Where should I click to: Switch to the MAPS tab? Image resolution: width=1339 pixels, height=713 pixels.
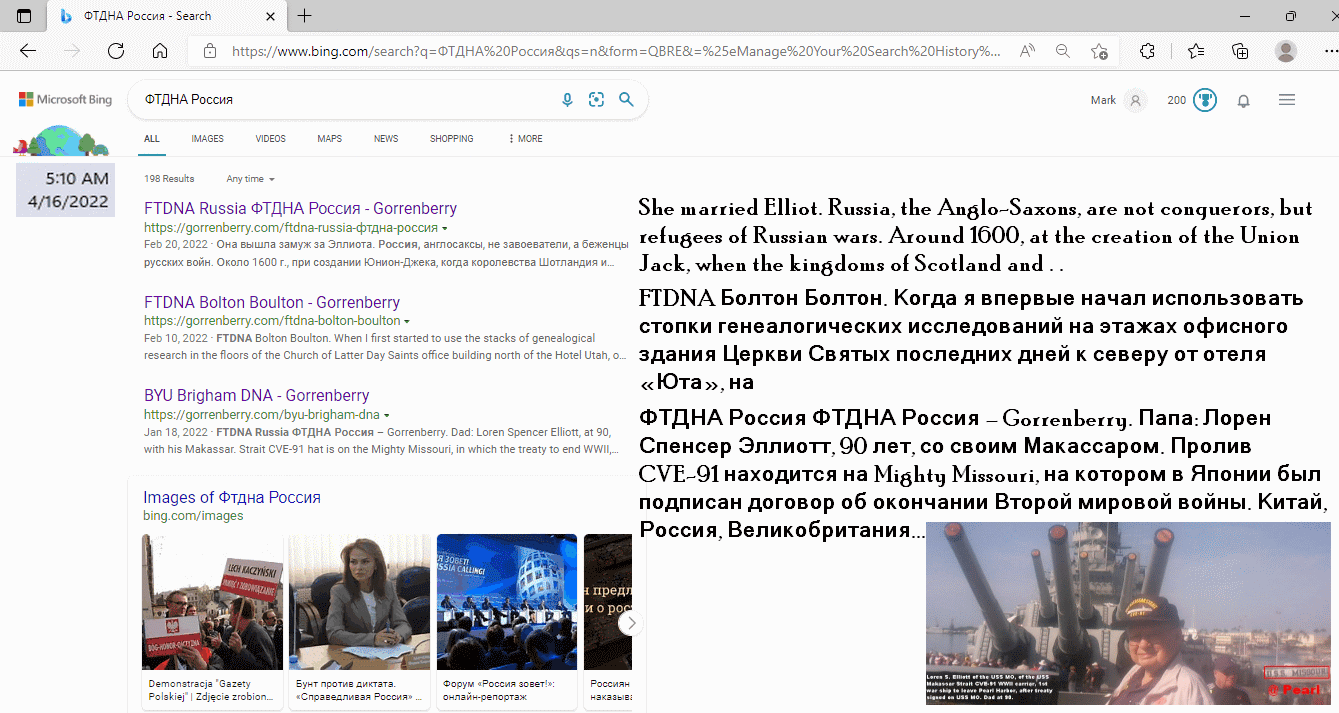point(330,139)
